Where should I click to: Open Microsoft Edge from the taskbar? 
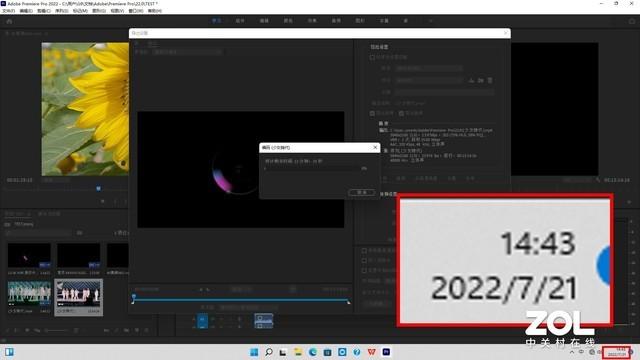(313, 352)
